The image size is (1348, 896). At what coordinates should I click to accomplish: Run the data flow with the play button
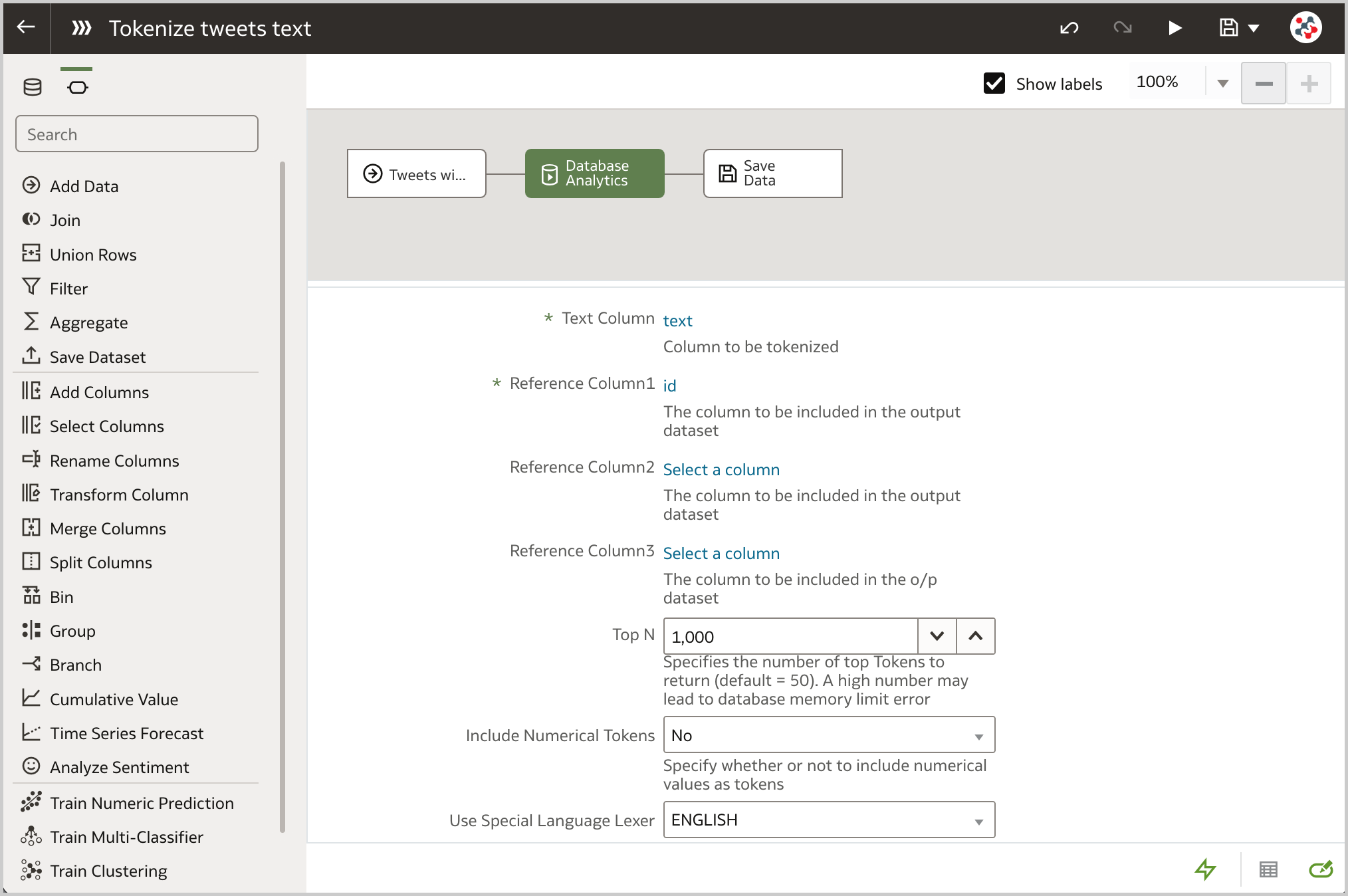1174,28
